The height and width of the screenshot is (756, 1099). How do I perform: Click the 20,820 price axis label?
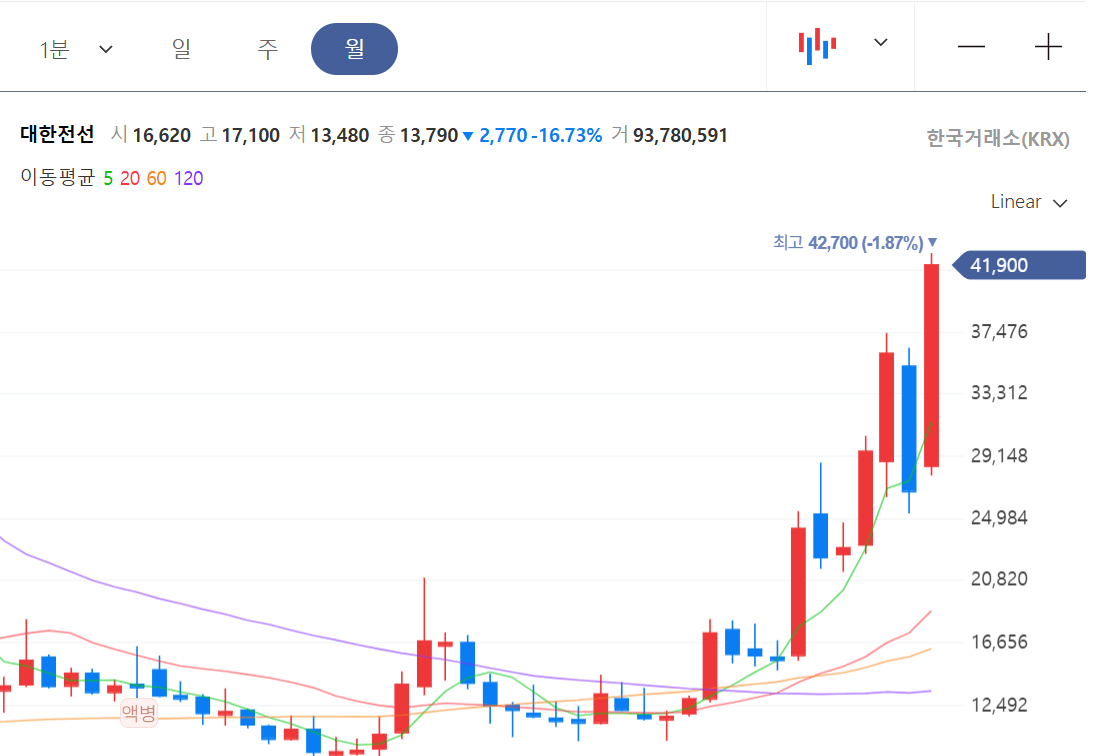tap(999, 579)
